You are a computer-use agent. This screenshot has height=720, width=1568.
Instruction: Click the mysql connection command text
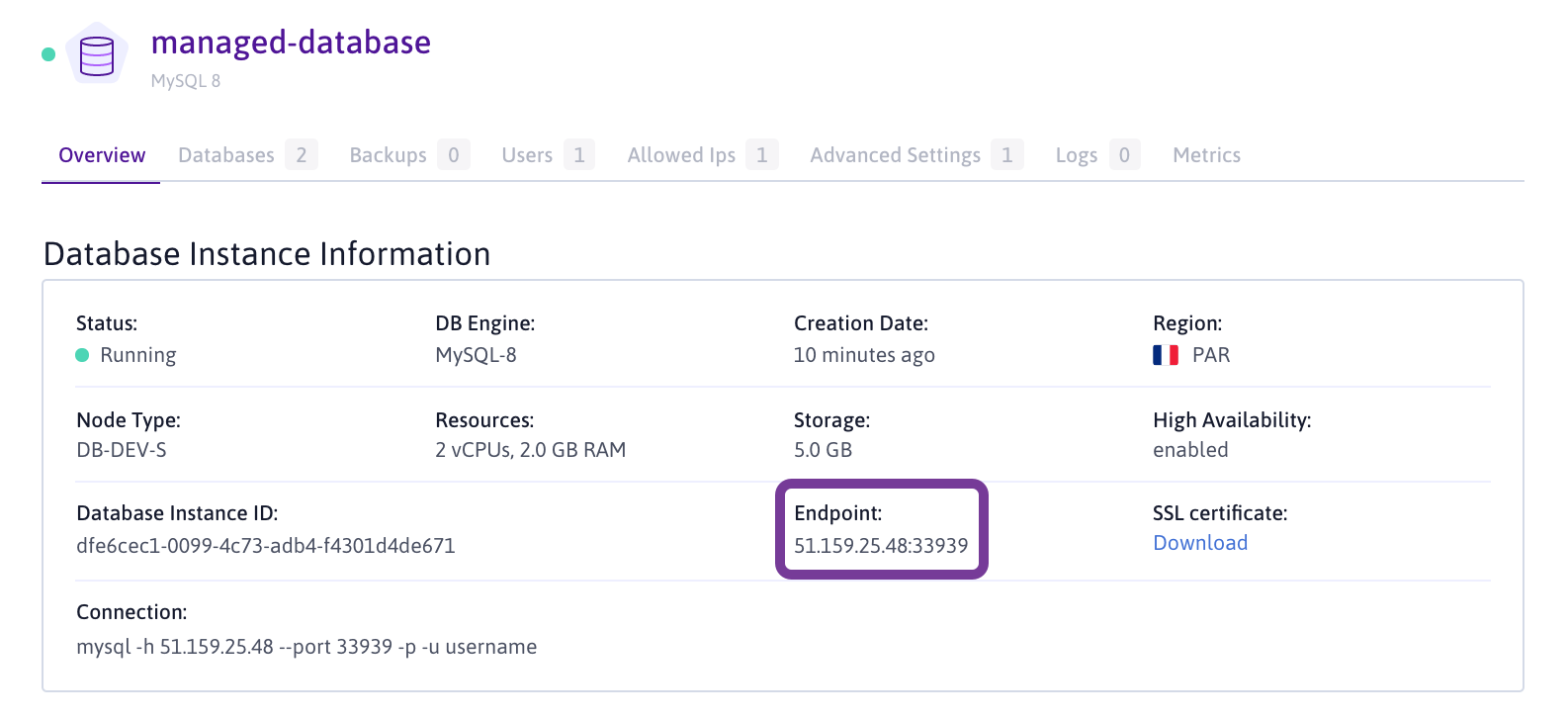(x=306, y=647)
